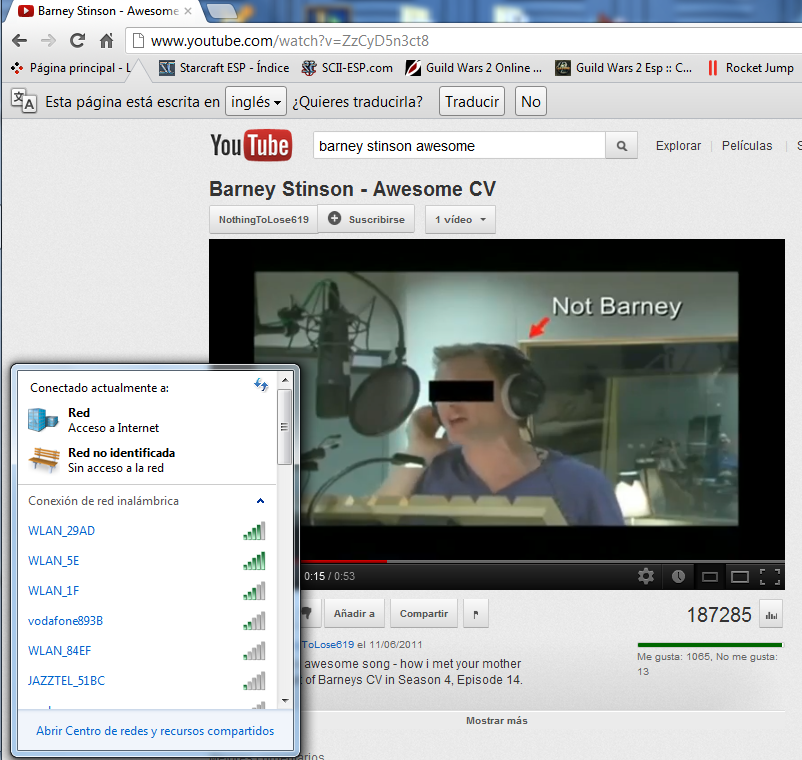Click the Compartir button

[x=424, y=613]
